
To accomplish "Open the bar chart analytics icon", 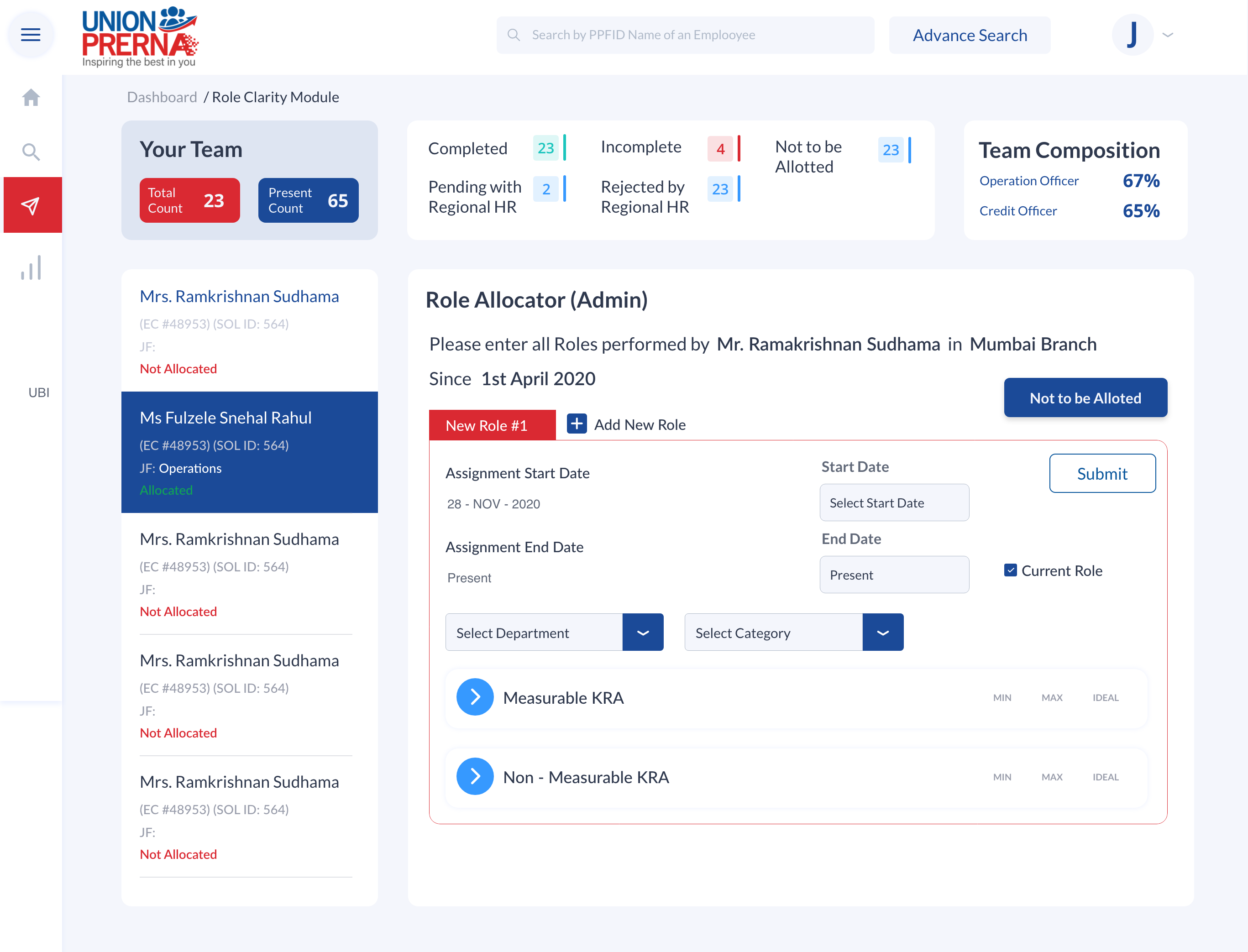I will (x=31, y=268).
